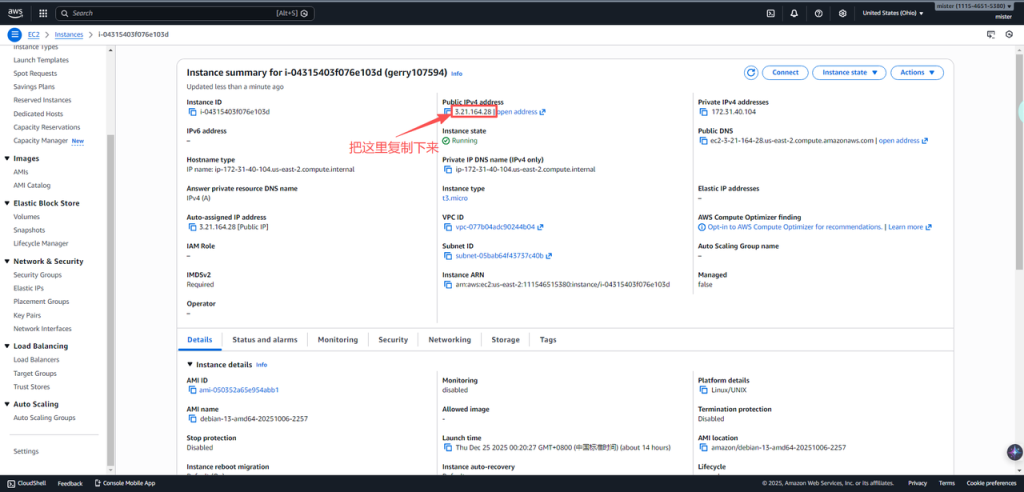The width and height of the screenshot is (1024, 492).
Task: Copy the Instance ID
Action: point(192,112)
